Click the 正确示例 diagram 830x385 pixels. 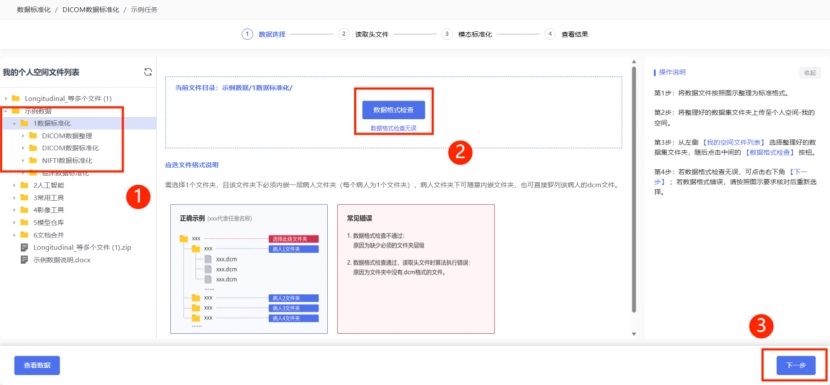pyautogui.click(x=249, y=269)
